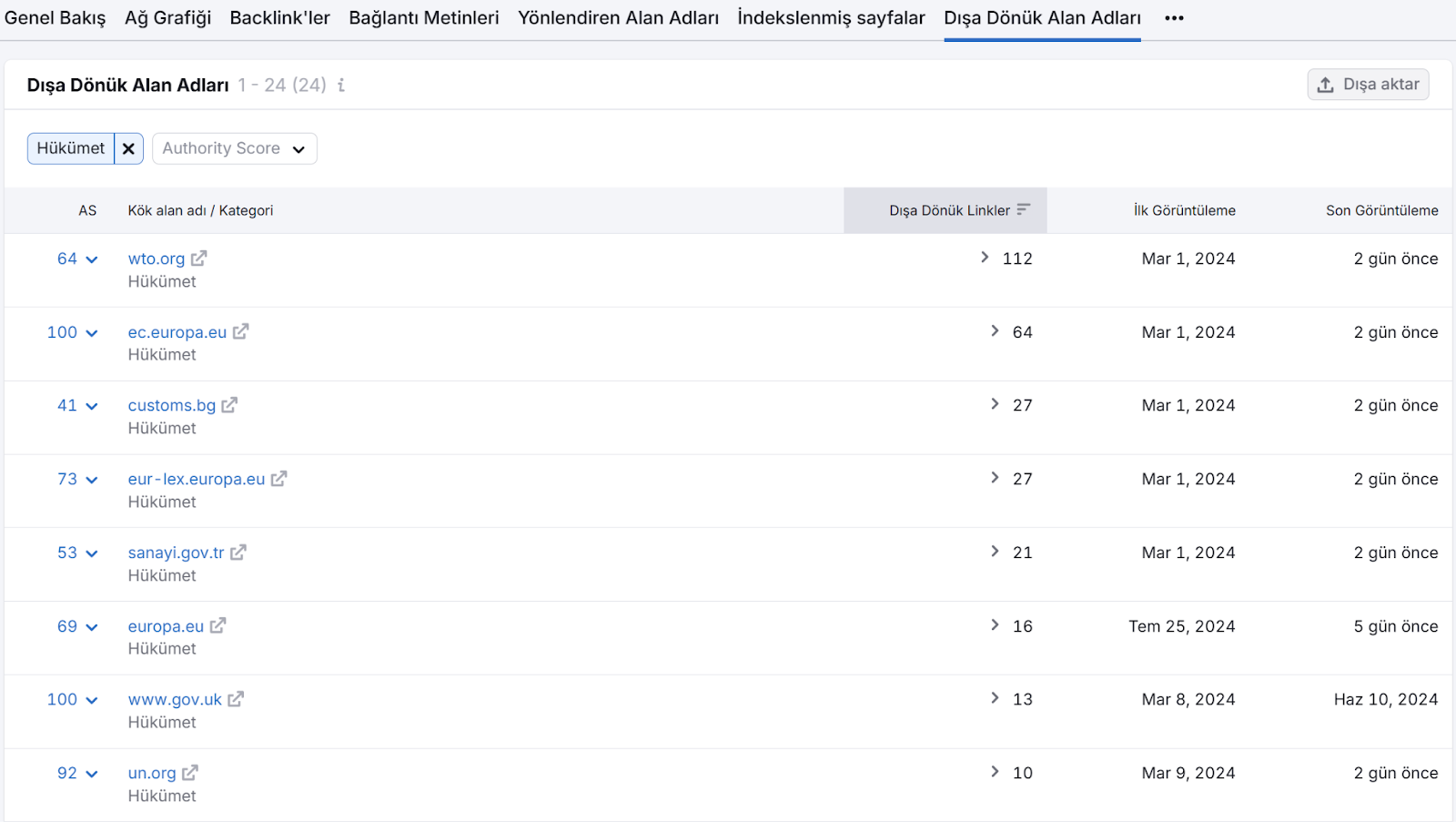Click the Hükümet filter chip label
The width and height of the screenshot is (1456, 822).
pos(71,148)
